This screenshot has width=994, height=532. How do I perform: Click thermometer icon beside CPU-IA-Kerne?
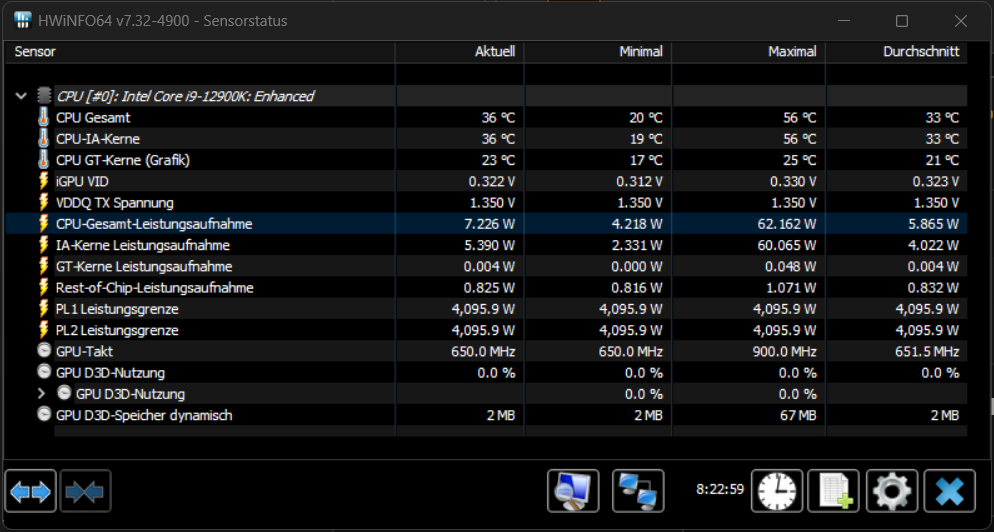[x=44, y=139]
